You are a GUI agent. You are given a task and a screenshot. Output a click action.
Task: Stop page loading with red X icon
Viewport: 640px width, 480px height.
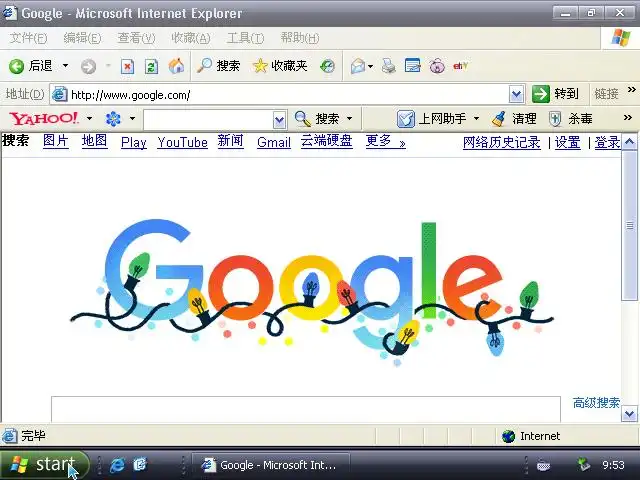(127, 66)
